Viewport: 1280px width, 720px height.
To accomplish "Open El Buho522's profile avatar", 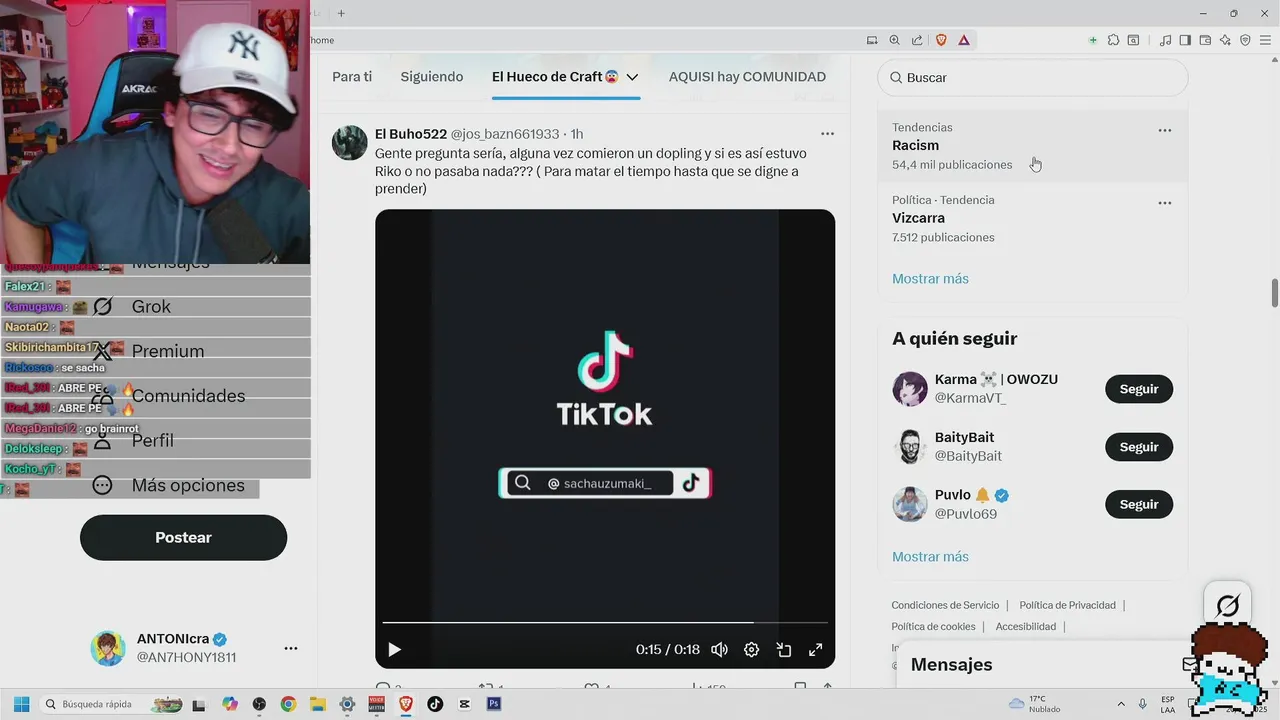I will coord(350,143).
